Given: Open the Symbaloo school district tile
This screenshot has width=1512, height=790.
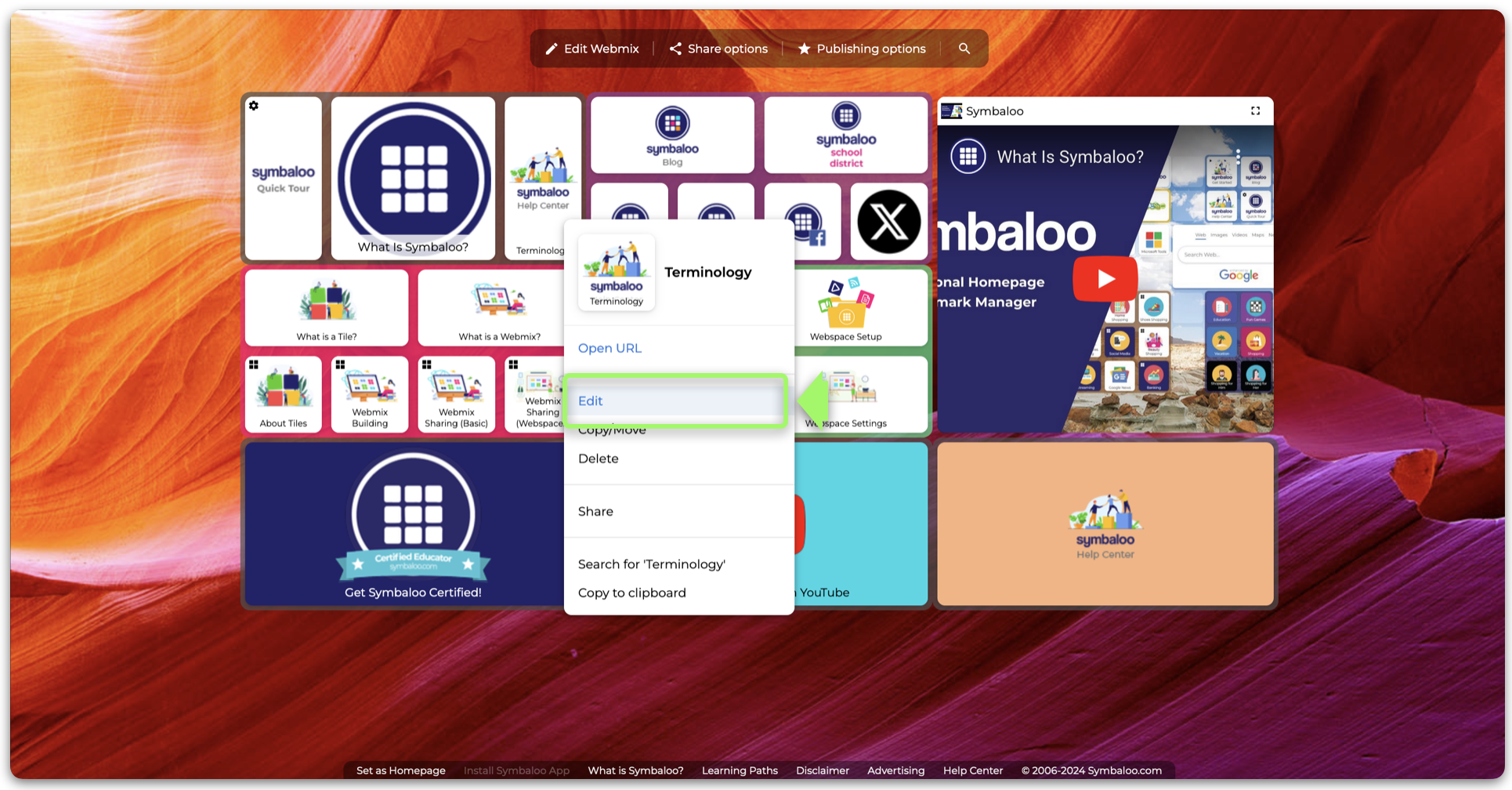Looking at the screenshot, I should tap(846, 135).
